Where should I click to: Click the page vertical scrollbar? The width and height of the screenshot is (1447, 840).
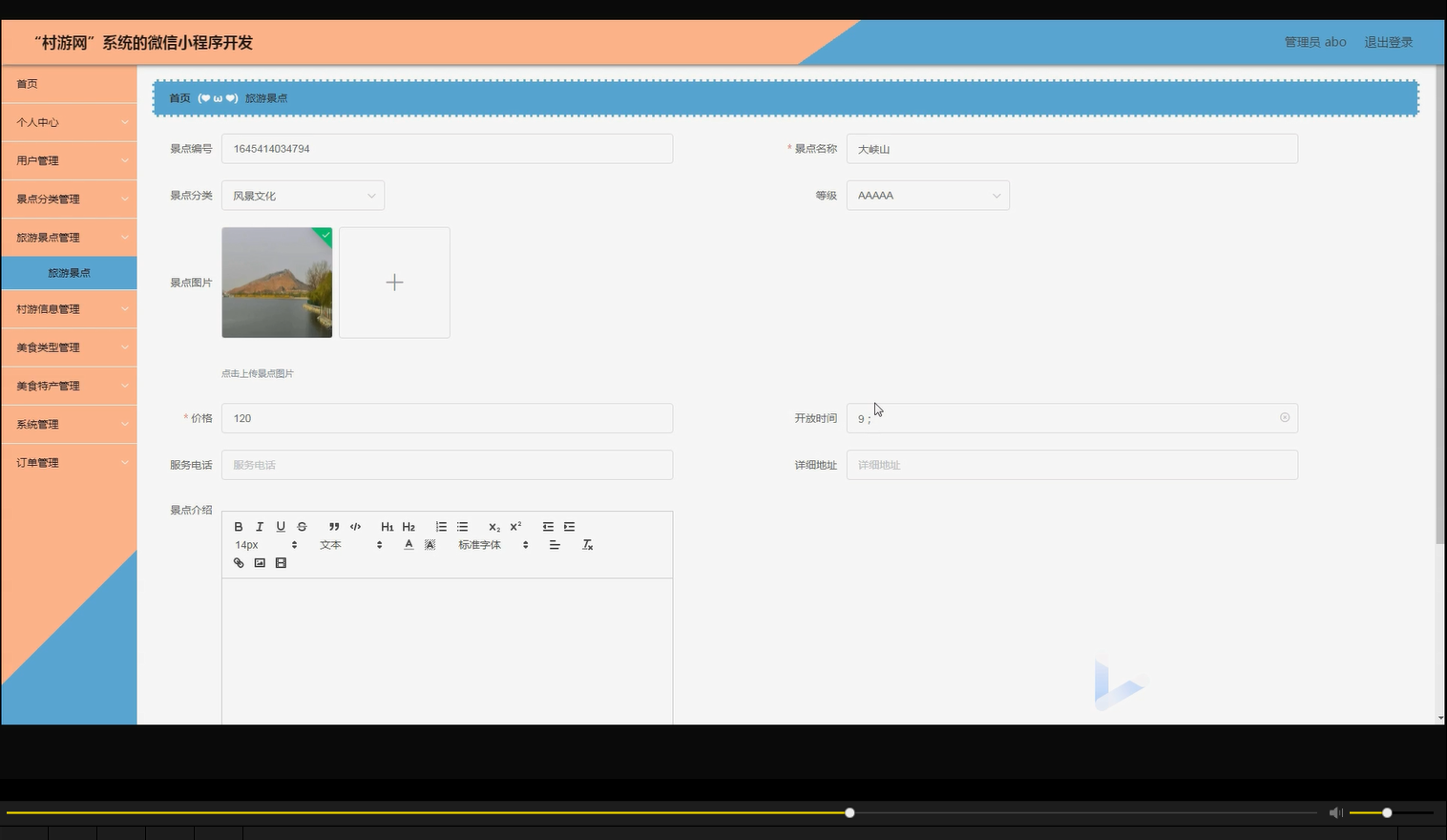[1440, 305]
